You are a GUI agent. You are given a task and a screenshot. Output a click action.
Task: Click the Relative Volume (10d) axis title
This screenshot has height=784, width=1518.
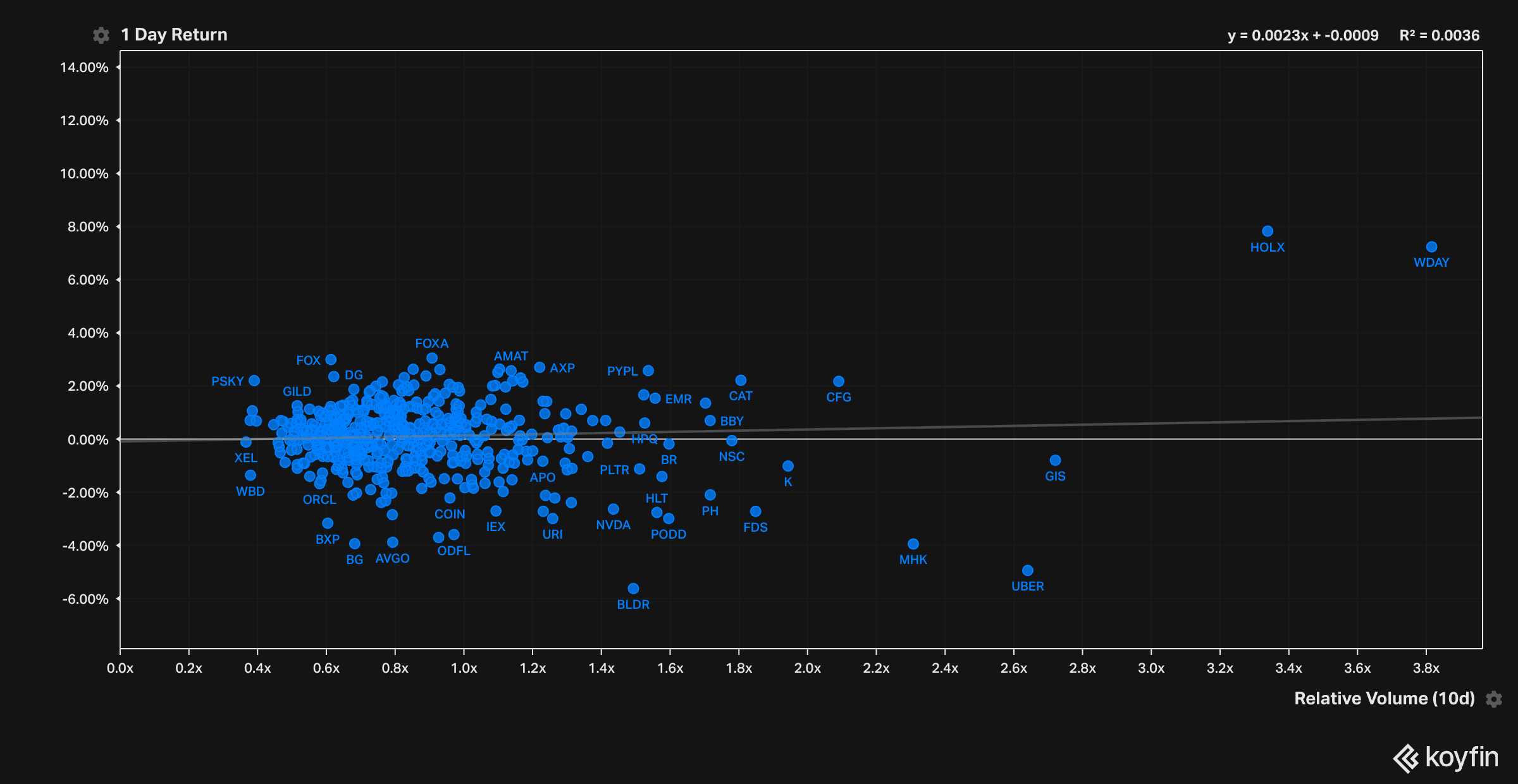tap(1384, 699)
